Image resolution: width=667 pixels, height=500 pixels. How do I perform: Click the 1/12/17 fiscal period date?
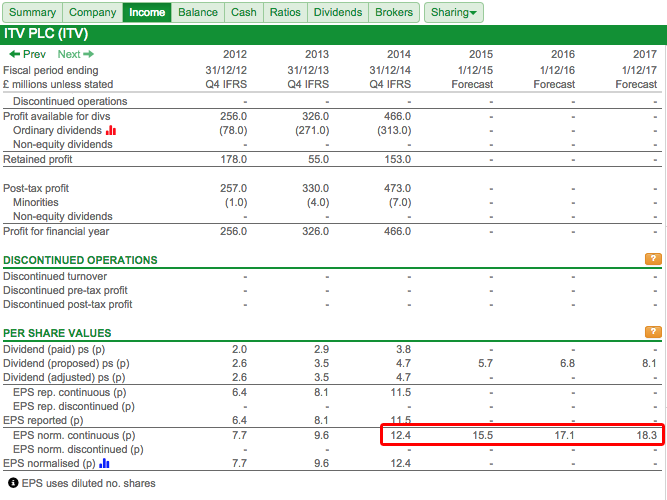tap(639, 70)
